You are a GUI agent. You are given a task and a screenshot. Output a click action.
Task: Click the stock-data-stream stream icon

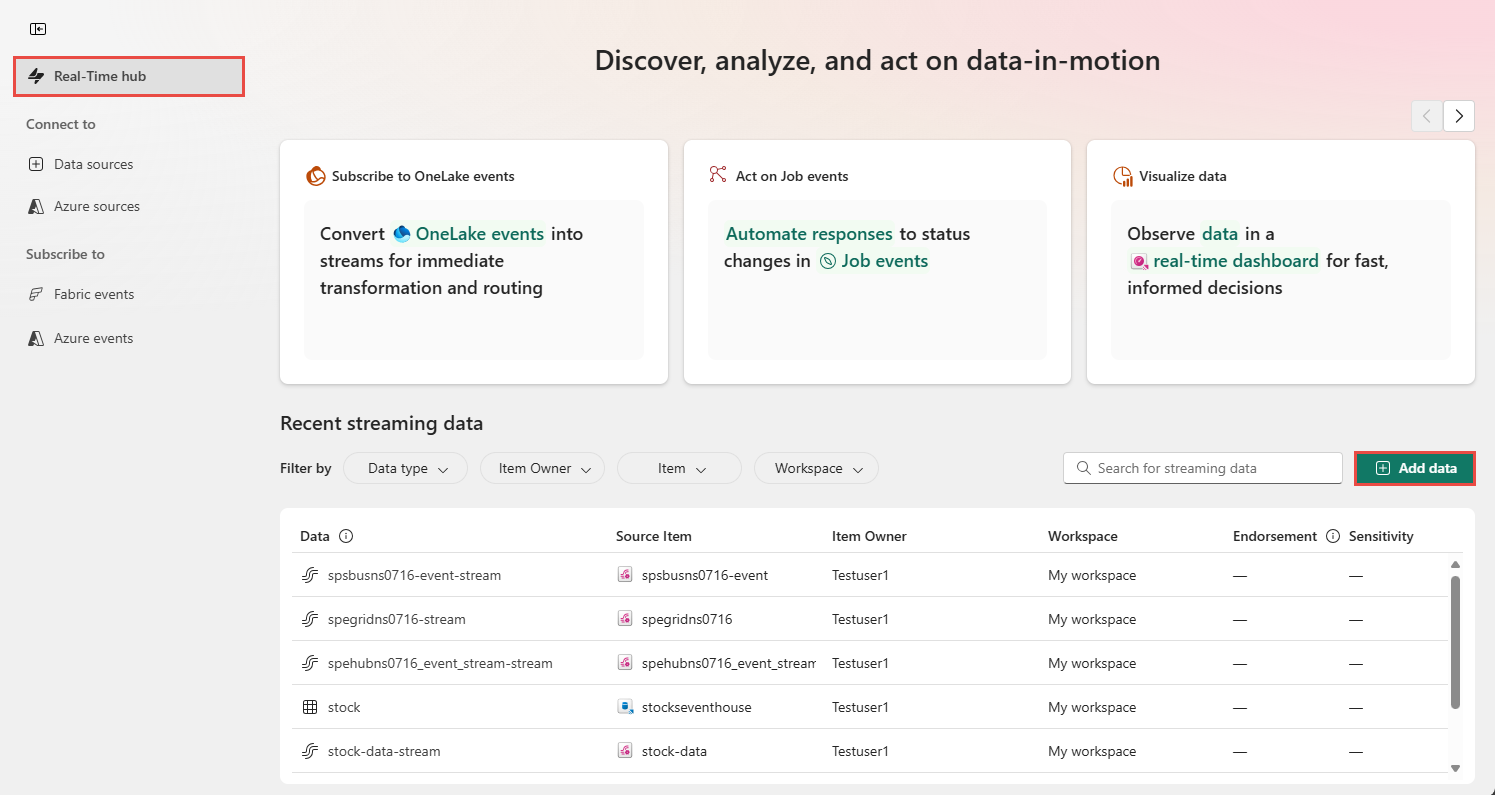[x=310, y=751]
